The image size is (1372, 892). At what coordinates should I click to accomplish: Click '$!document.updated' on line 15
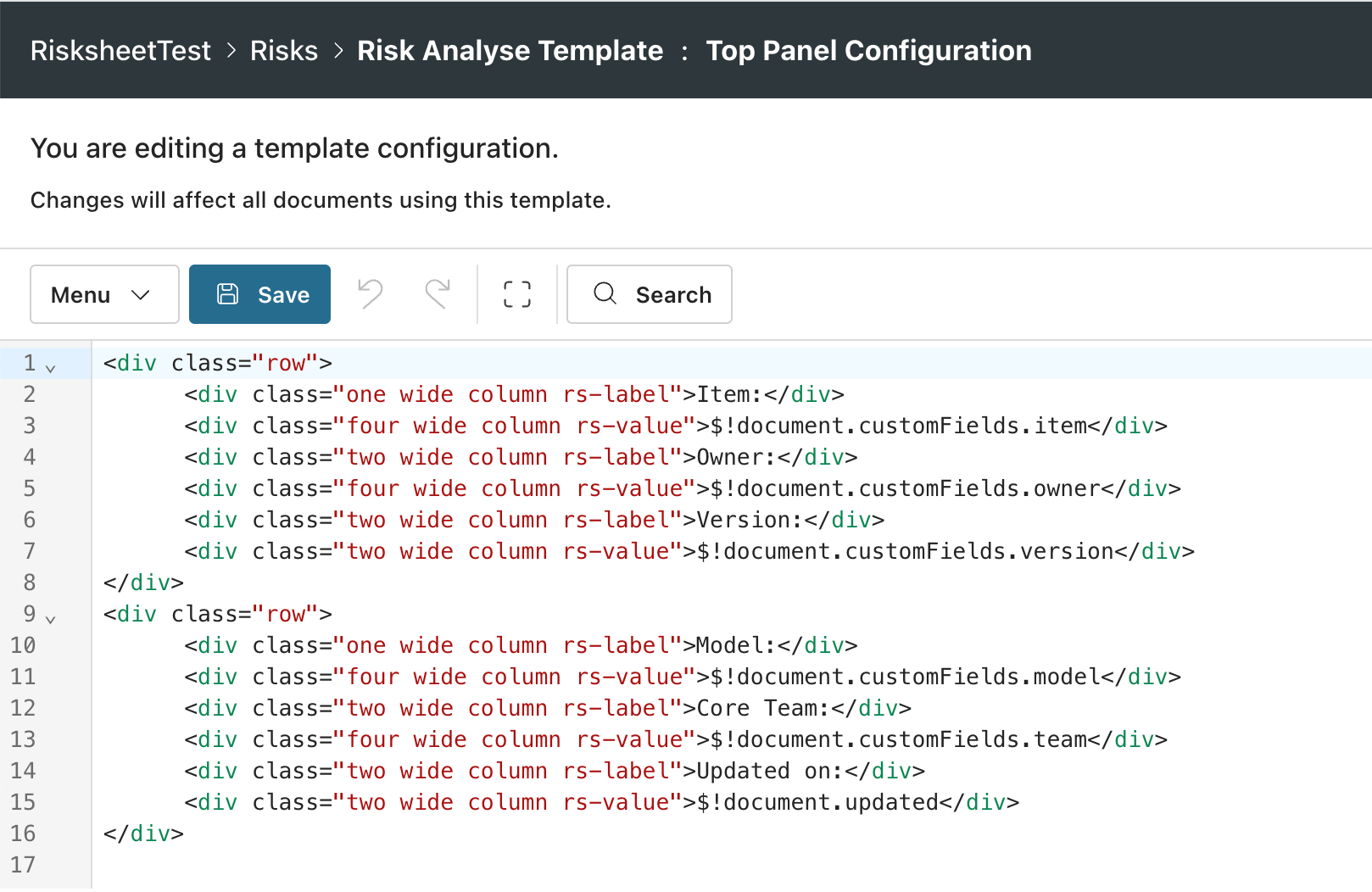[818, 802]
